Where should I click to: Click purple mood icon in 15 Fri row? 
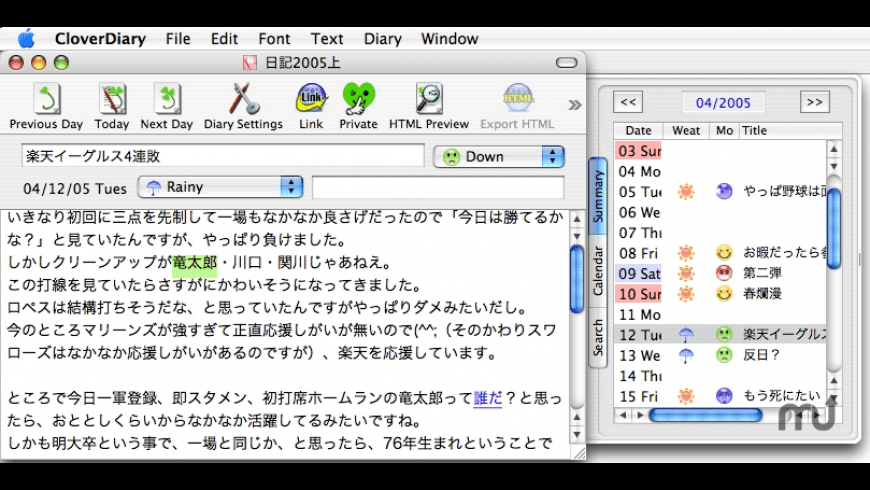[x=724, y=396]
